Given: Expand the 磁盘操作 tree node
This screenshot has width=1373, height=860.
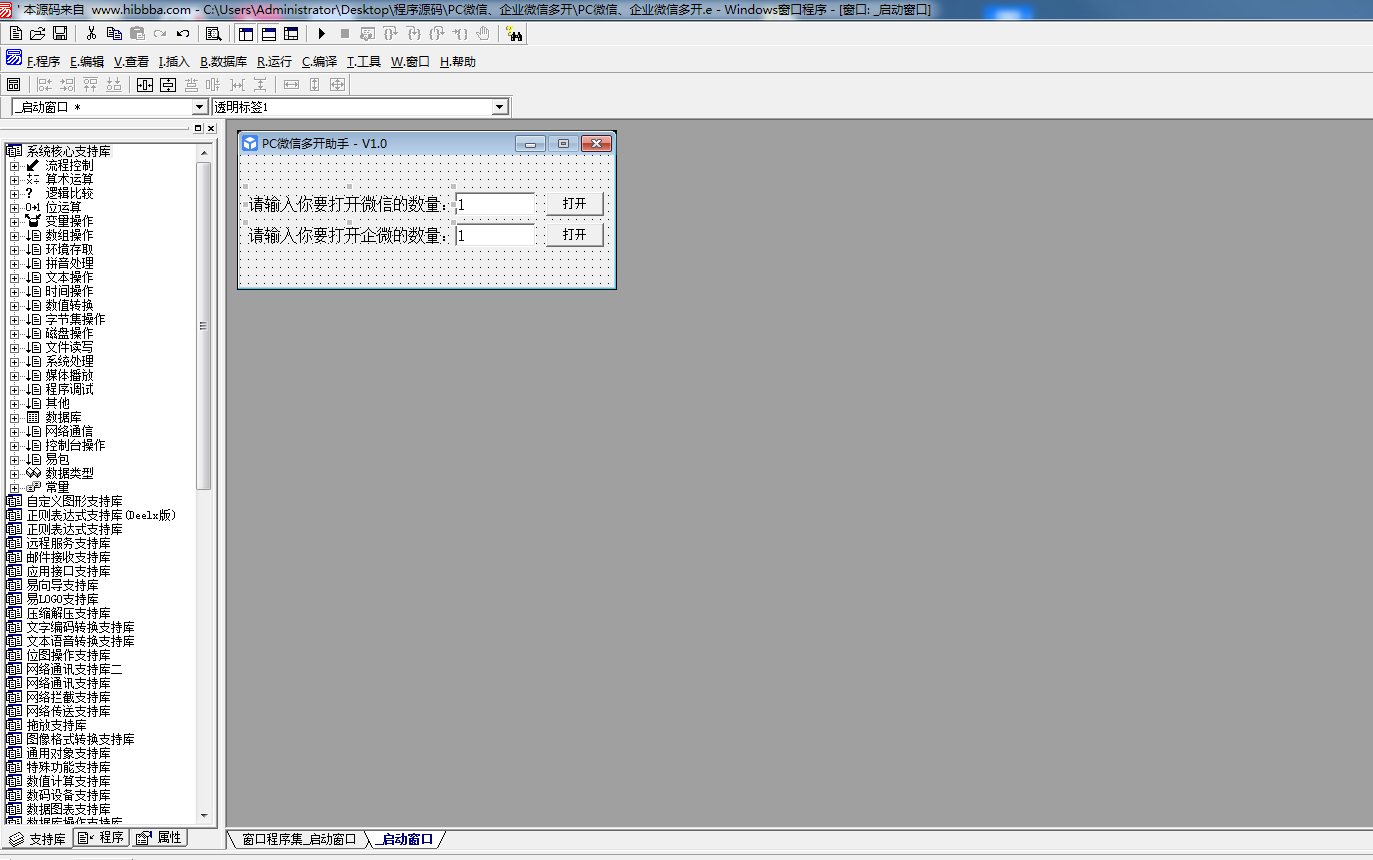Looking at the screenshot, I should click(14, 334).
